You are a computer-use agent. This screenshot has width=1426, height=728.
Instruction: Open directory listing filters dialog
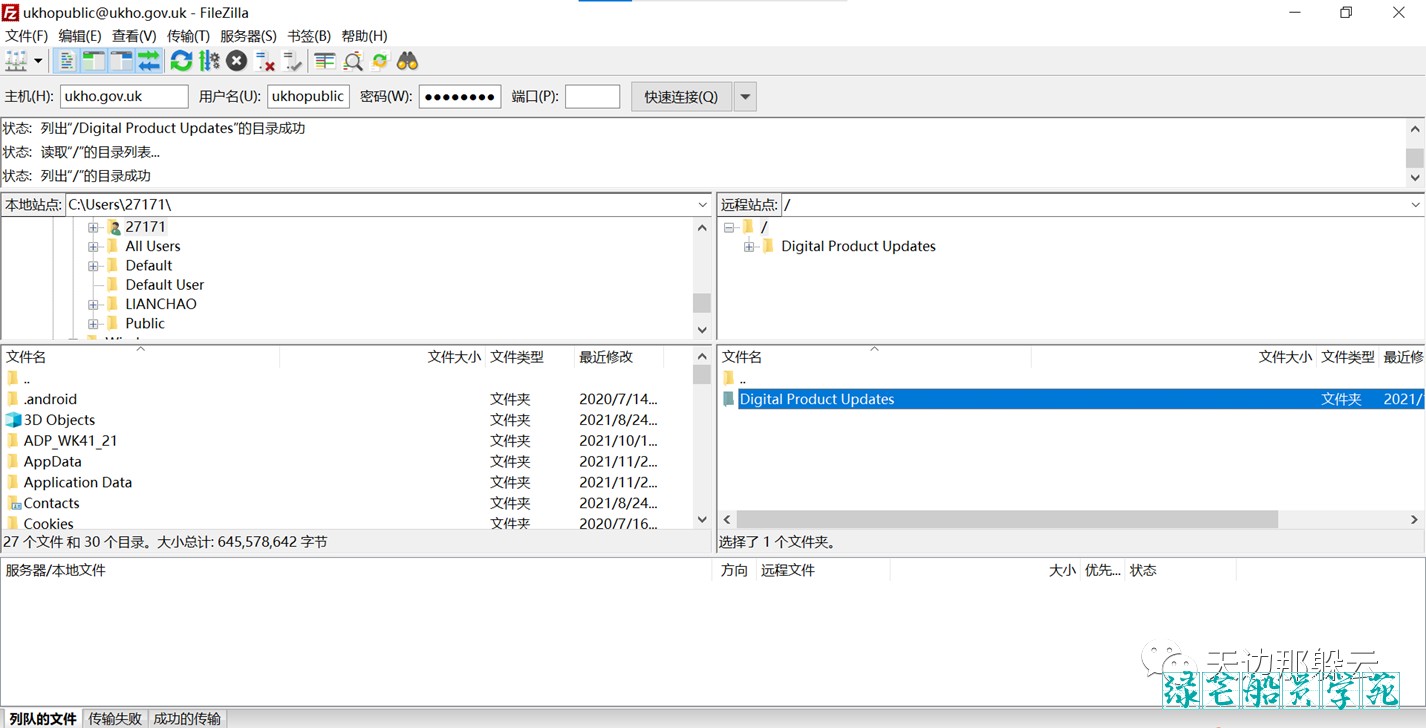tap(324, 61)
